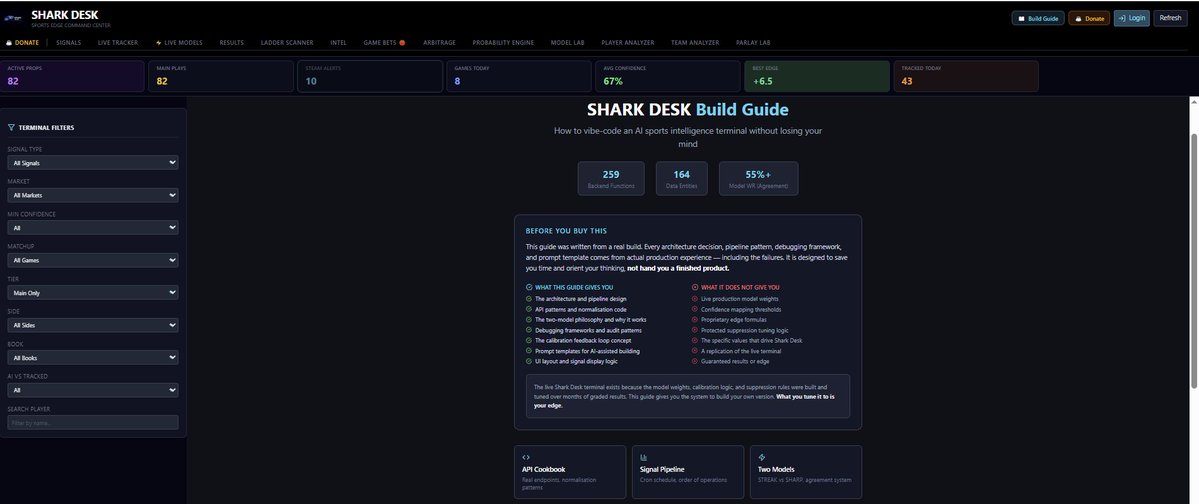Switch to the Arbitrage tab
The height and width of the screenshot is (504, 1199).
click(440, 43)
